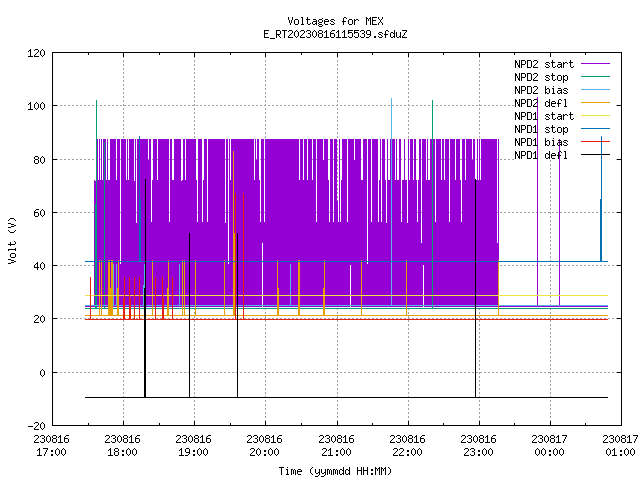Click the 'NPD2 stop' legend label
Viewport: 640px width, 480px height.
(x=541, y=77)
